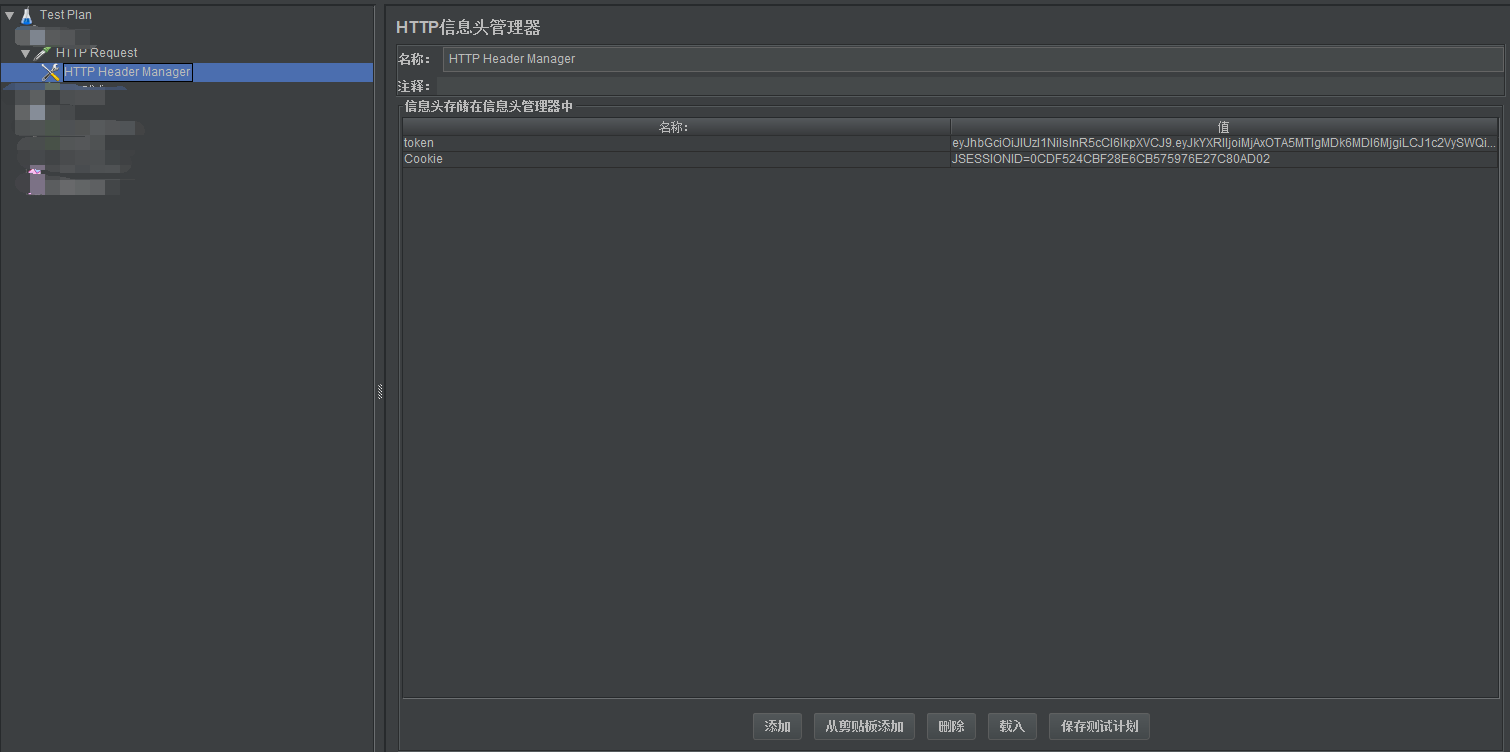The width and height of the screenshot is (1510, 752).
Task: Click the panel splitter handle
Action: click(x=380, y=392)
